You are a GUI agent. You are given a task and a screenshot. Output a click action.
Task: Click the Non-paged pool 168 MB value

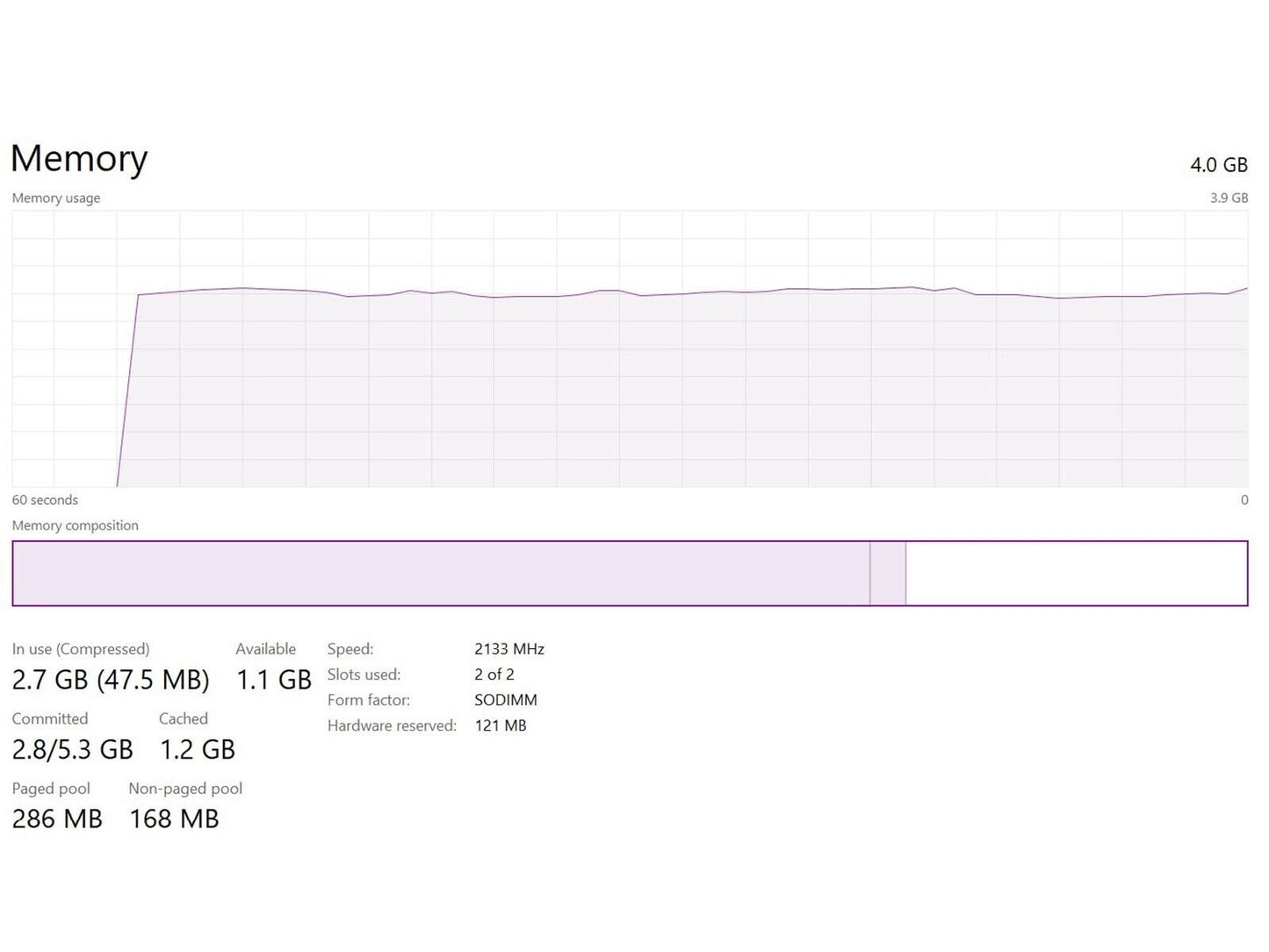[x=174, y=819]
